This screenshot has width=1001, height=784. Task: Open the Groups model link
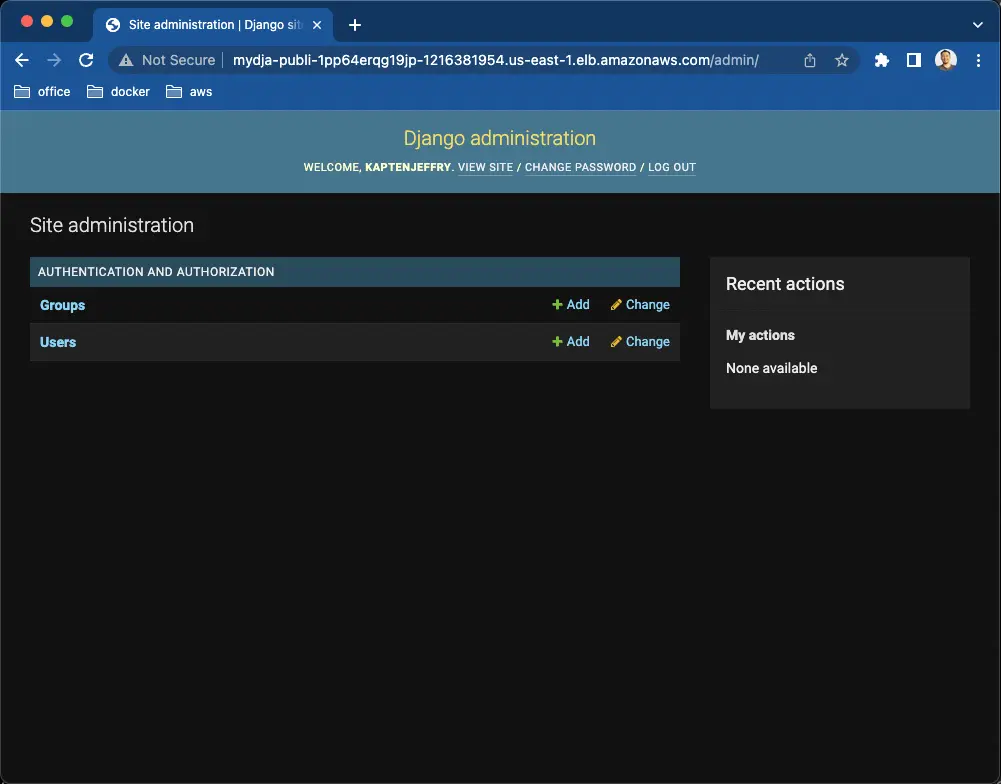[x=63, y=305]
